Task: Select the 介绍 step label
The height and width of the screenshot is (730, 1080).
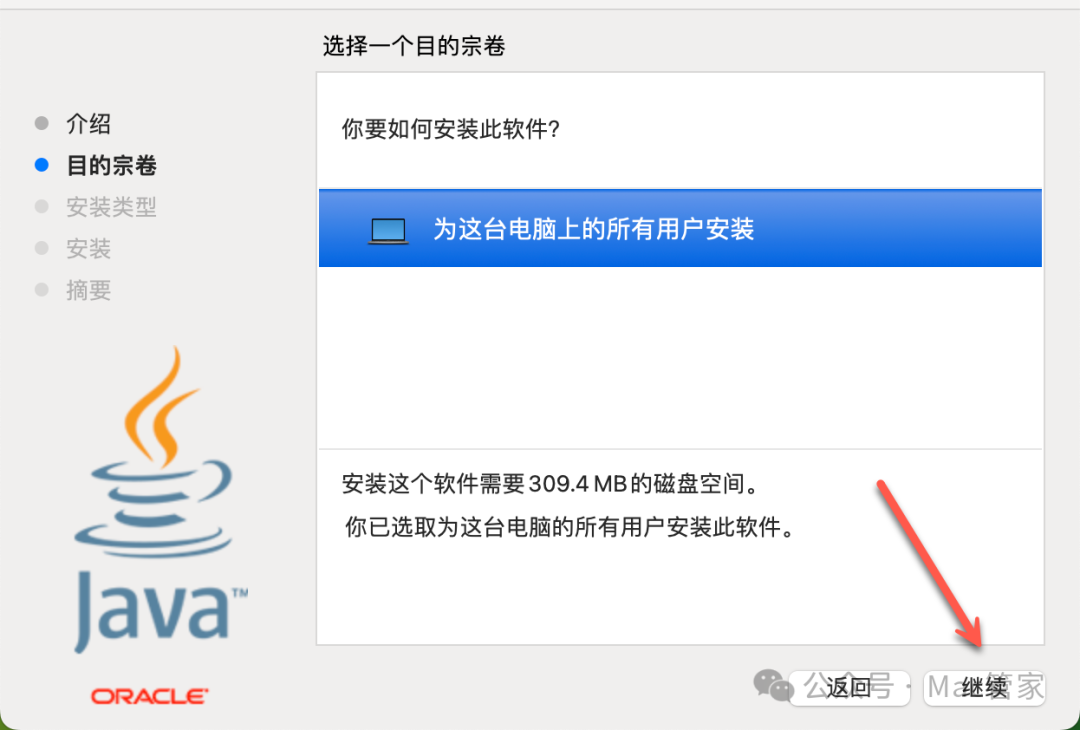Action: (88, 124)
